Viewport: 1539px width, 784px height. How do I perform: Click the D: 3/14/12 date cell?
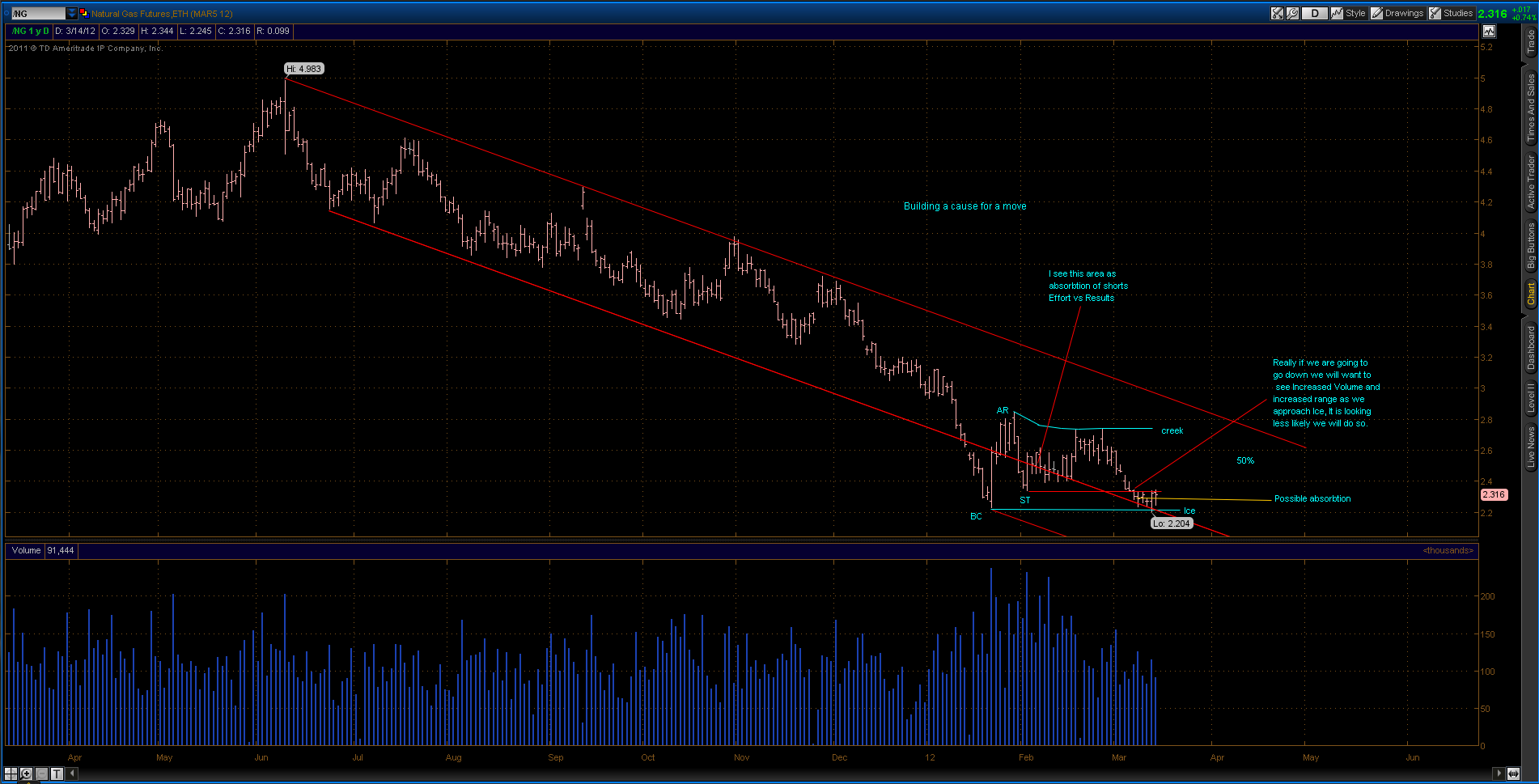[74, 31]
